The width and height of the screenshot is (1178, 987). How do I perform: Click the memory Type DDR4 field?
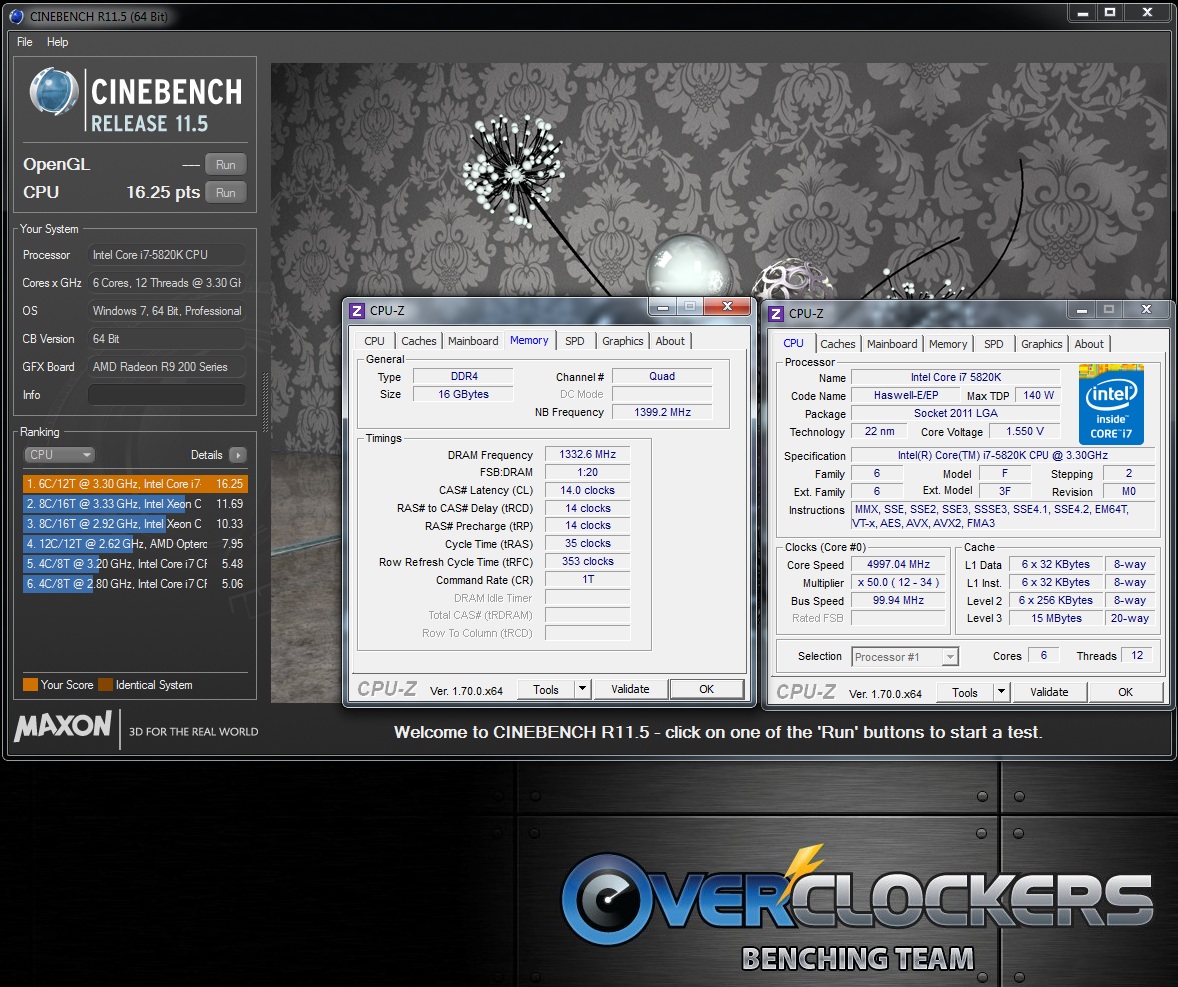[x=464, y=376]
